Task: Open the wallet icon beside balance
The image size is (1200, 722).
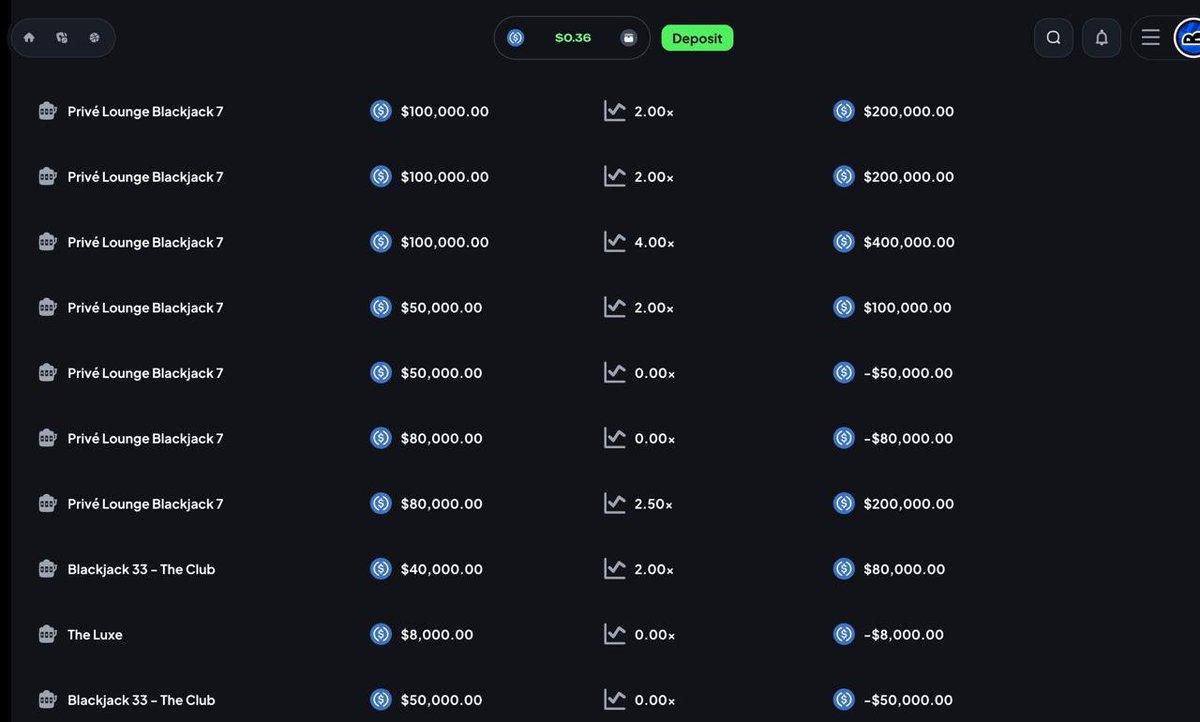Action: [629, 38]
